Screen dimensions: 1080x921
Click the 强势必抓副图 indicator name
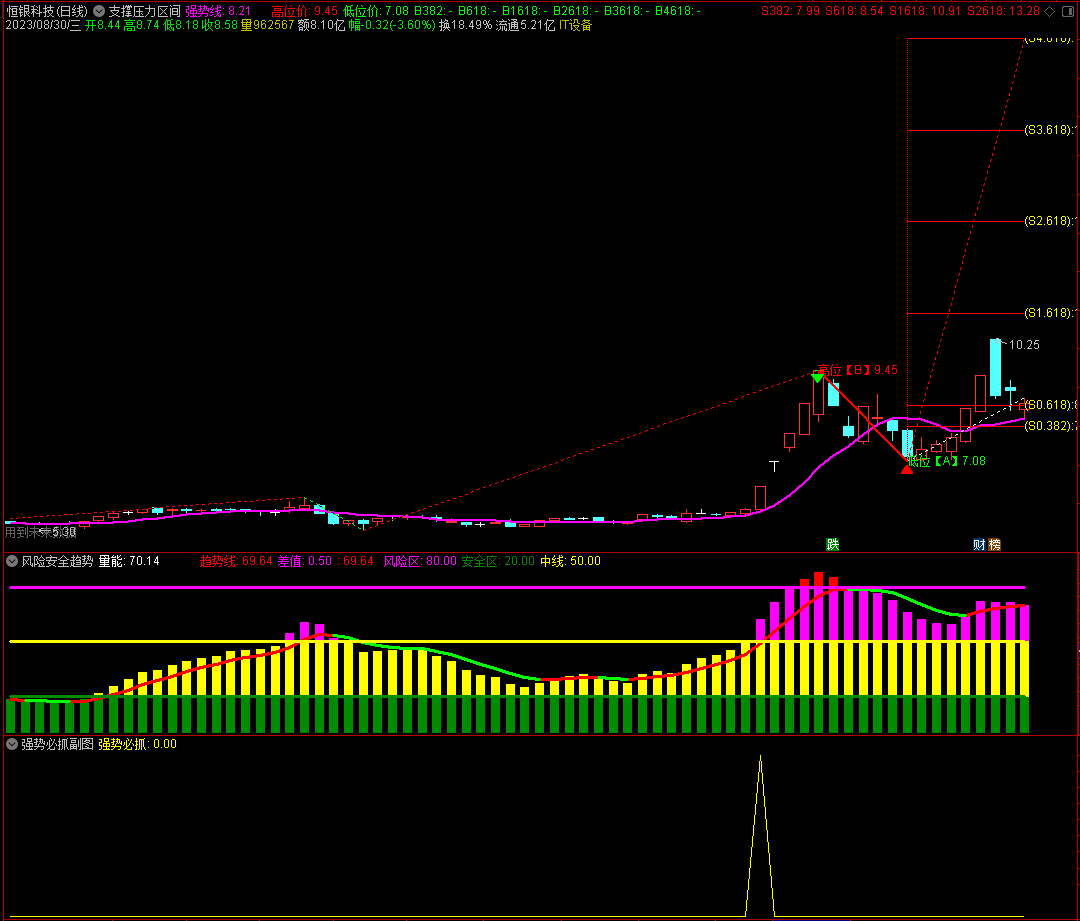click(x=57, y=744)
